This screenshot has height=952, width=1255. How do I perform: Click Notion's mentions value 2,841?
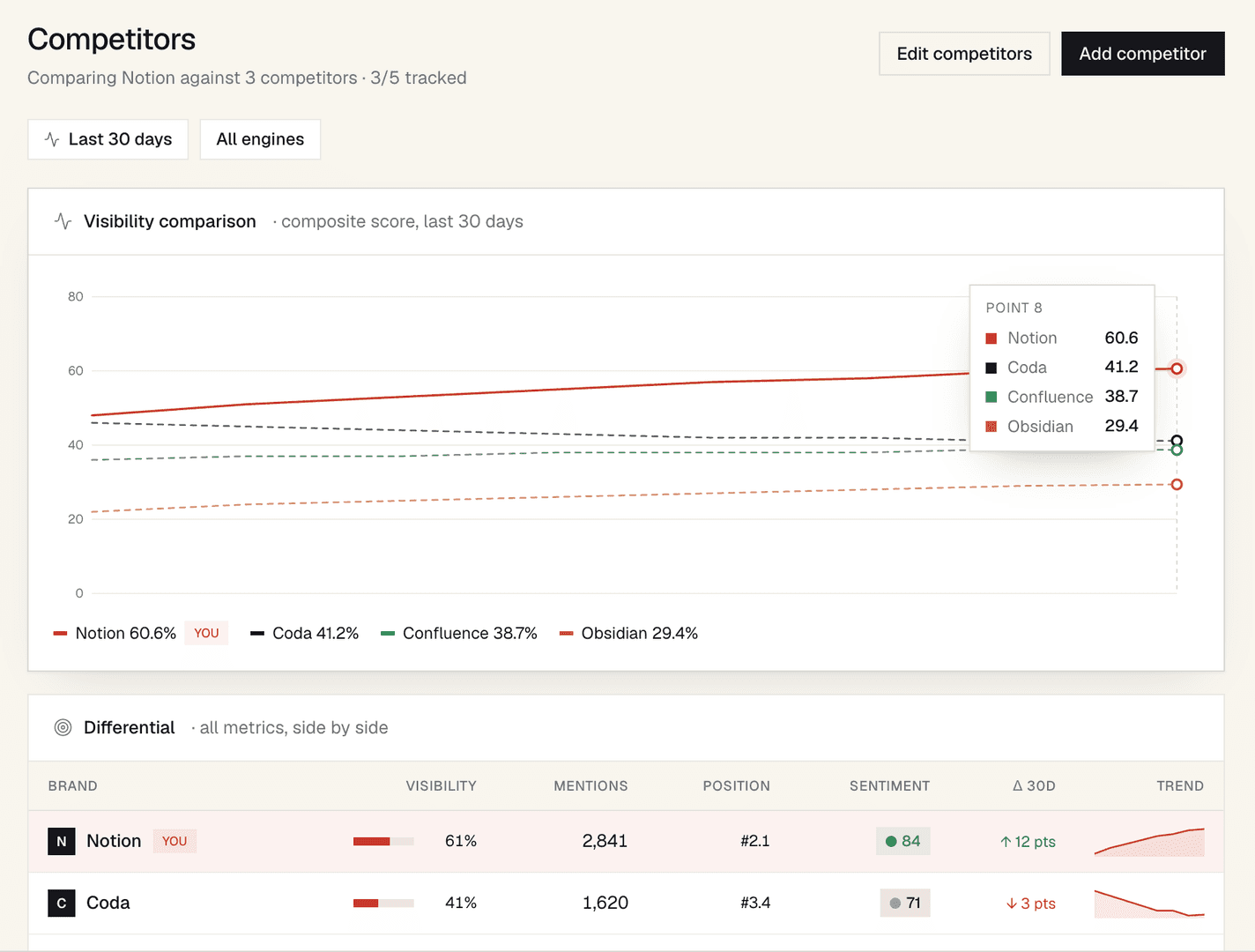[605, 841]
